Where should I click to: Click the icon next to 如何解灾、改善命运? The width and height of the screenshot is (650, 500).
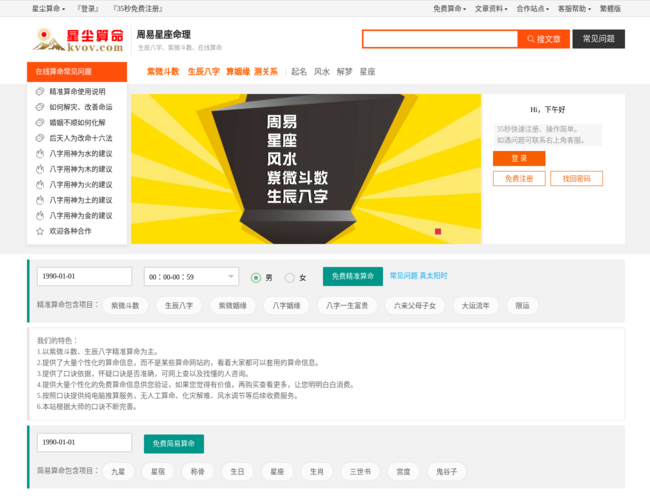coord(40,106)
